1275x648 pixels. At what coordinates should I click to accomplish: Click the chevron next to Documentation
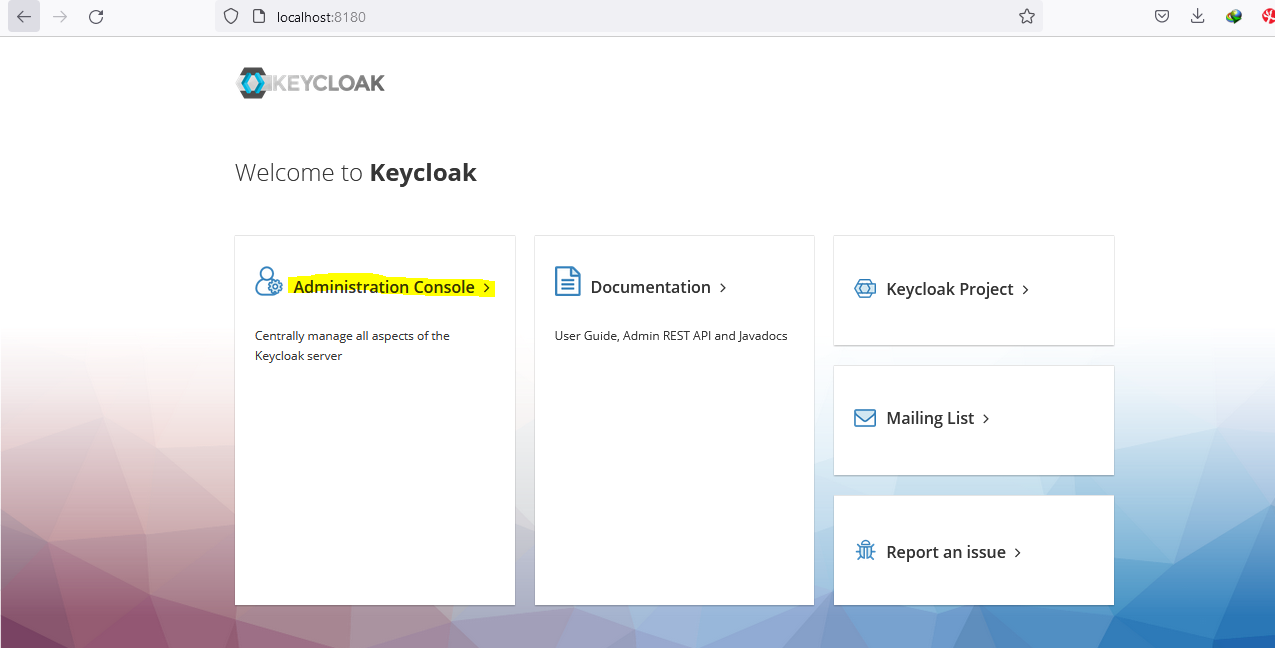pos(723,288)
